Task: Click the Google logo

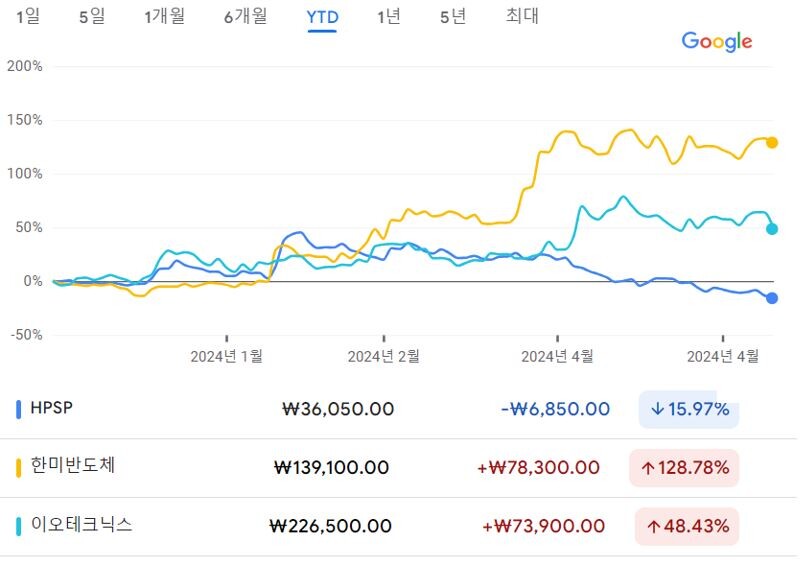Action: coord(717,41)
